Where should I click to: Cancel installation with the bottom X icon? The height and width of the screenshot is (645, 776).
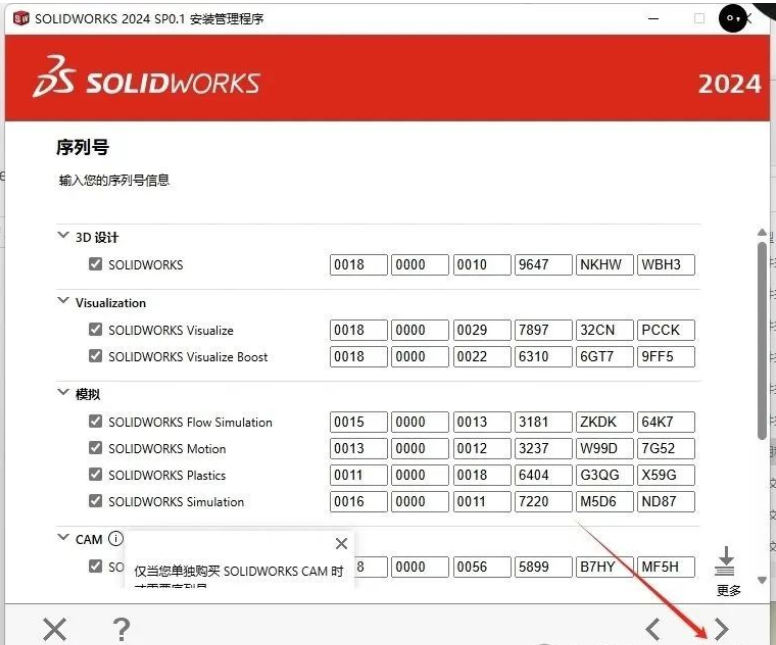(54, 630)
